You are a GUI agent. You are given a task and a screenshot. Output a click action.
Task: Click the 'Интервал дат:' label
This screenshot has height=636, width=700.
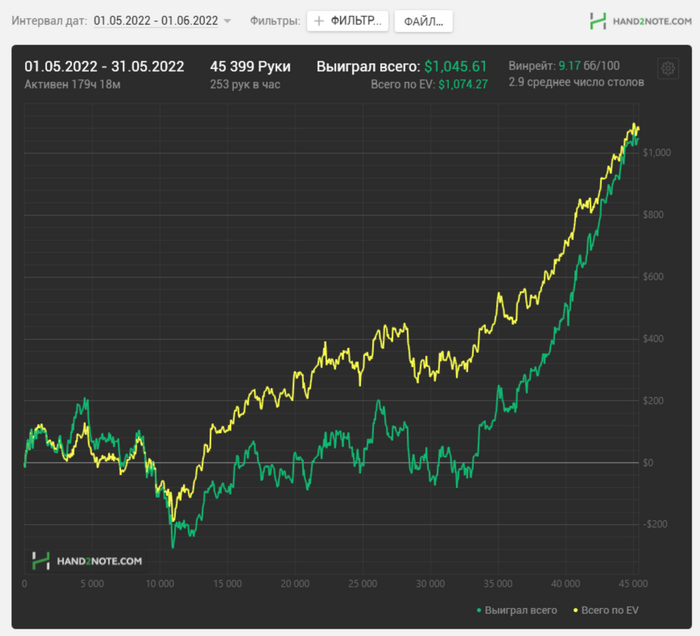50,21
